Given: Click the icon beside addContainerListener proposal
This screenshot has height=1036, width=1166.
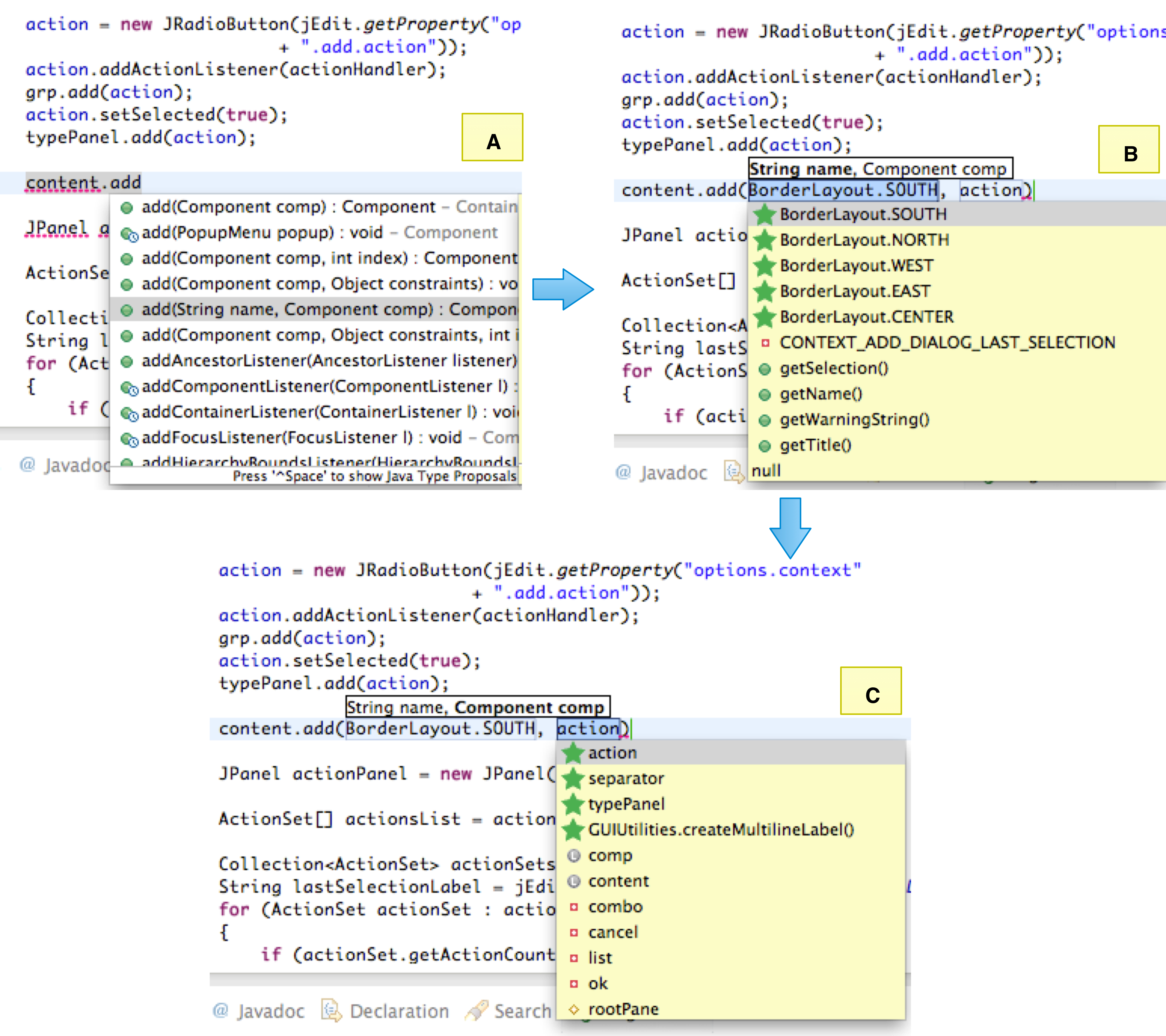Looking at the screenshot, I should [x=129, y=414].
